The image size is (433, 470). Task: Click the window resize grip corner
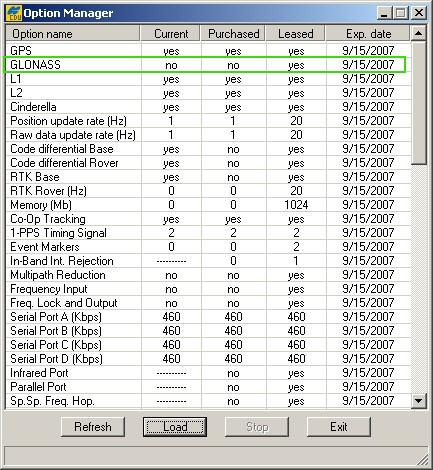(x=423, y=460)
